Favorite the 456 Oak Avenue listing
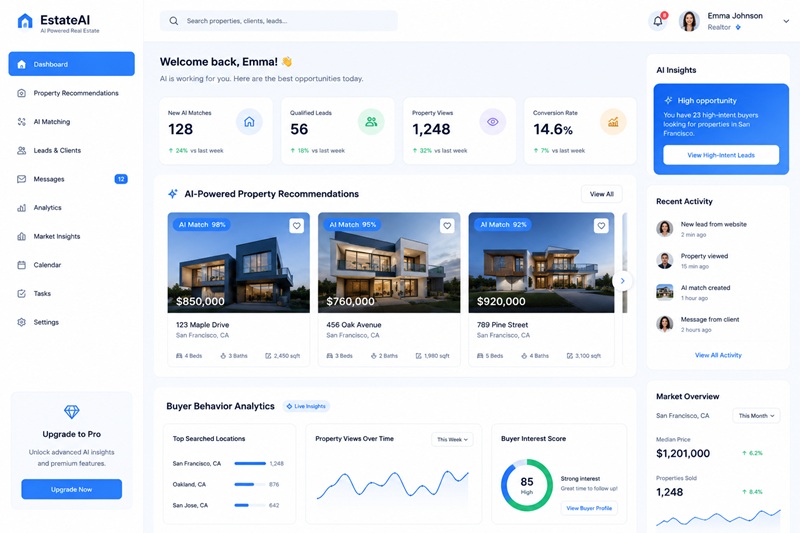The width and height of the screenshot is (800, 533). [447, 225]
